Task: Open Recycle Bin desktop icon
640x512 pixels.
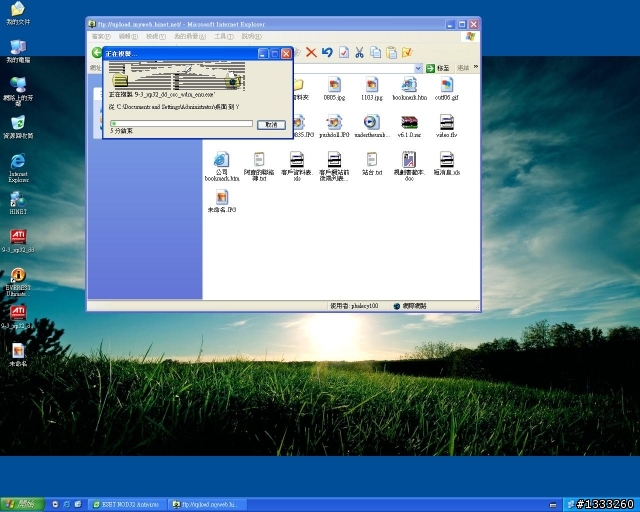Action: 18,127
